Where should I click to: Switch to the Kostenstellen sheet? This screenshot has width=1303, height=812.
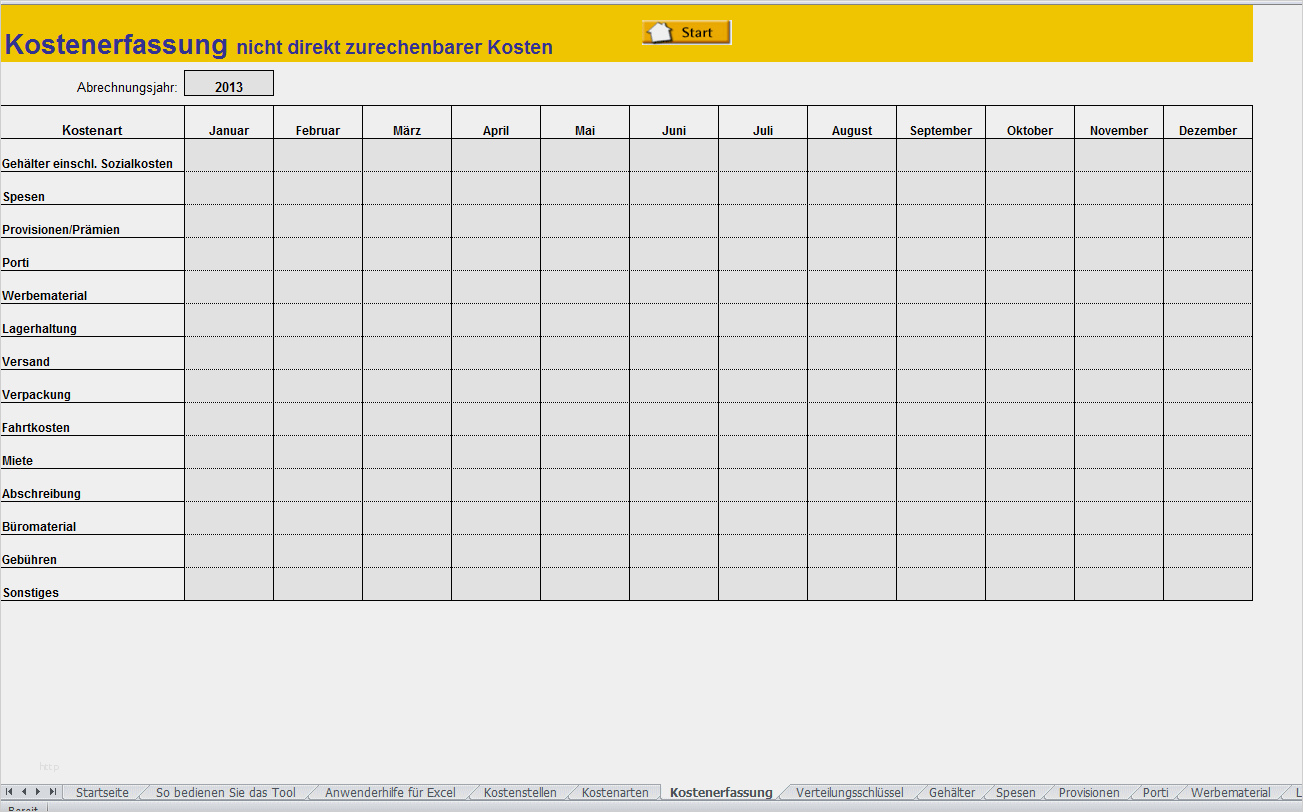click(x=520, y=792)
